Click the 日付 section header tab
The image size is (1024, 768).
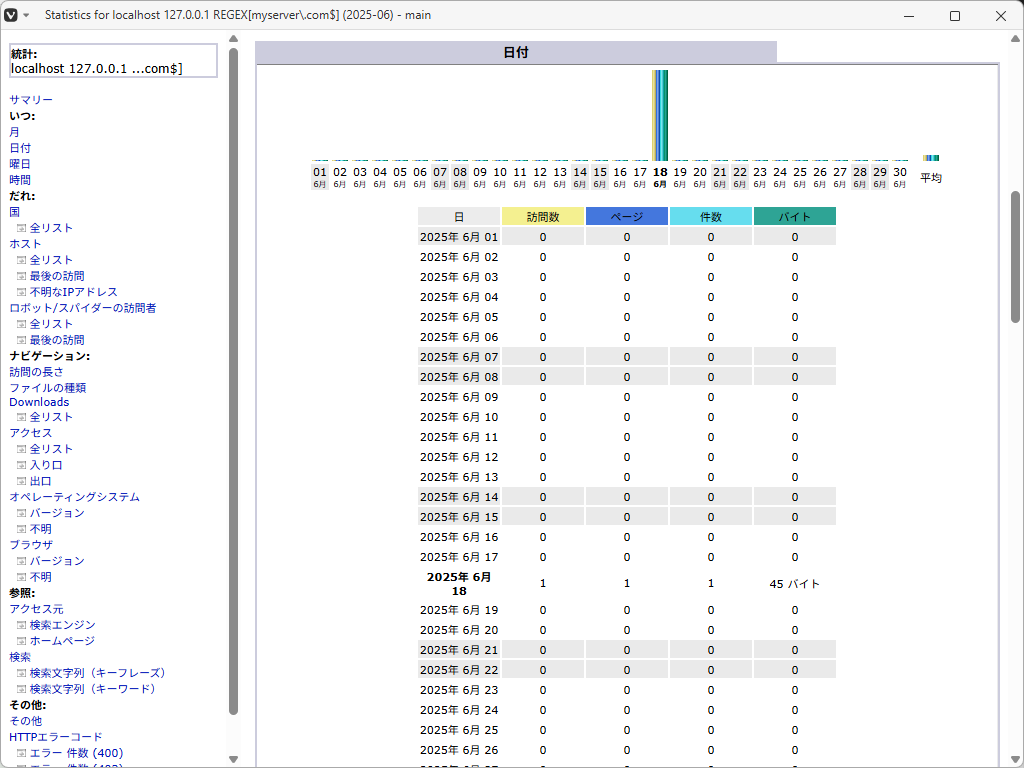[x=516, y=52]
